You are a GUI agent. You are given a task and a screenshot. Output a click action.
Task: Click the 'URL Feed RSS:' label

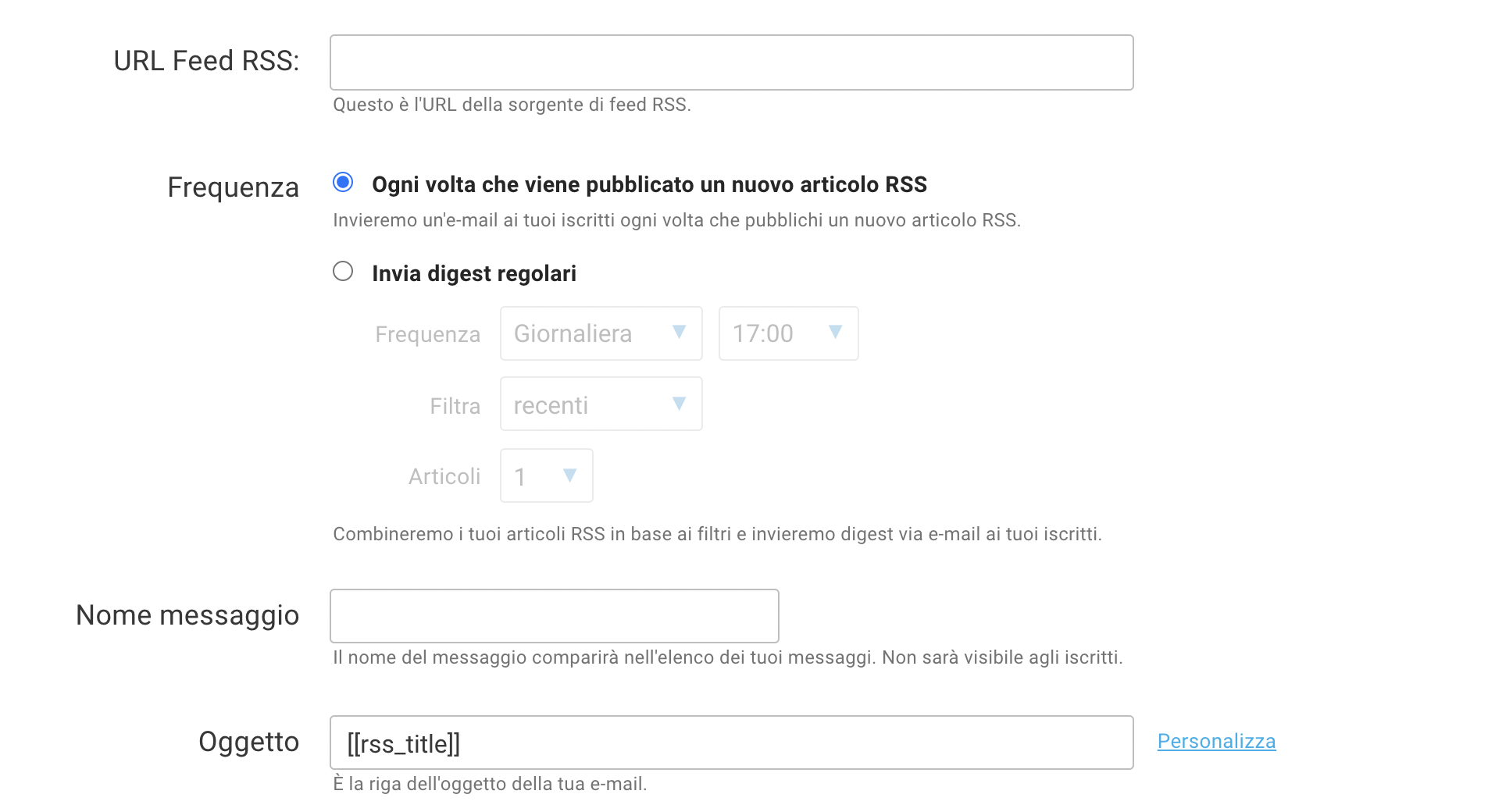[206, 61]
